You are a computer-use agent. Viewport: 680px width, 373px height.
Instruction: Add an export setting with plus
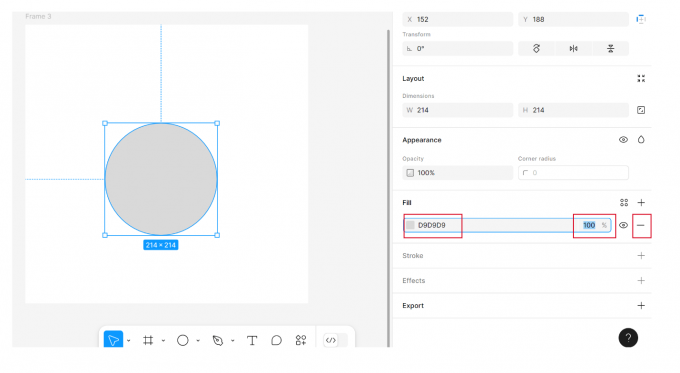tap(641, 306)
